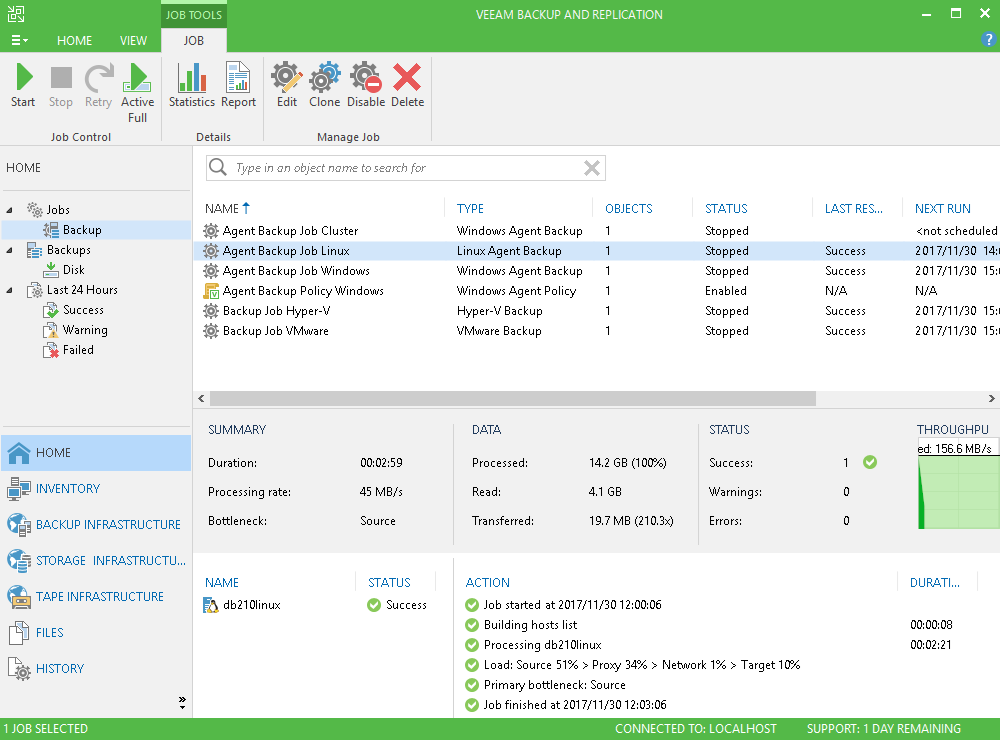1000x740 pixels.
Task: Open STORAGE INFRASTRUCTURE view
Action: [x=96, y=561]
